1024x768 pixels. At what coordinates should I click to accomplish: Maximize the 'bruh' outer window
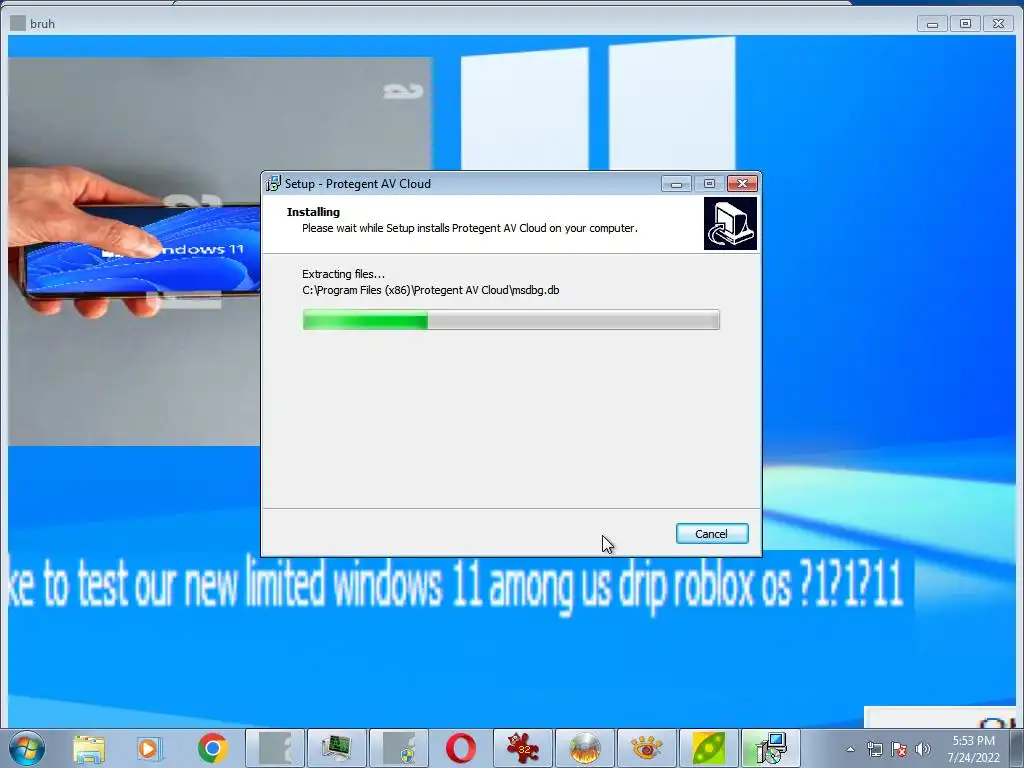pyautogui.click(x=965, y=24)
